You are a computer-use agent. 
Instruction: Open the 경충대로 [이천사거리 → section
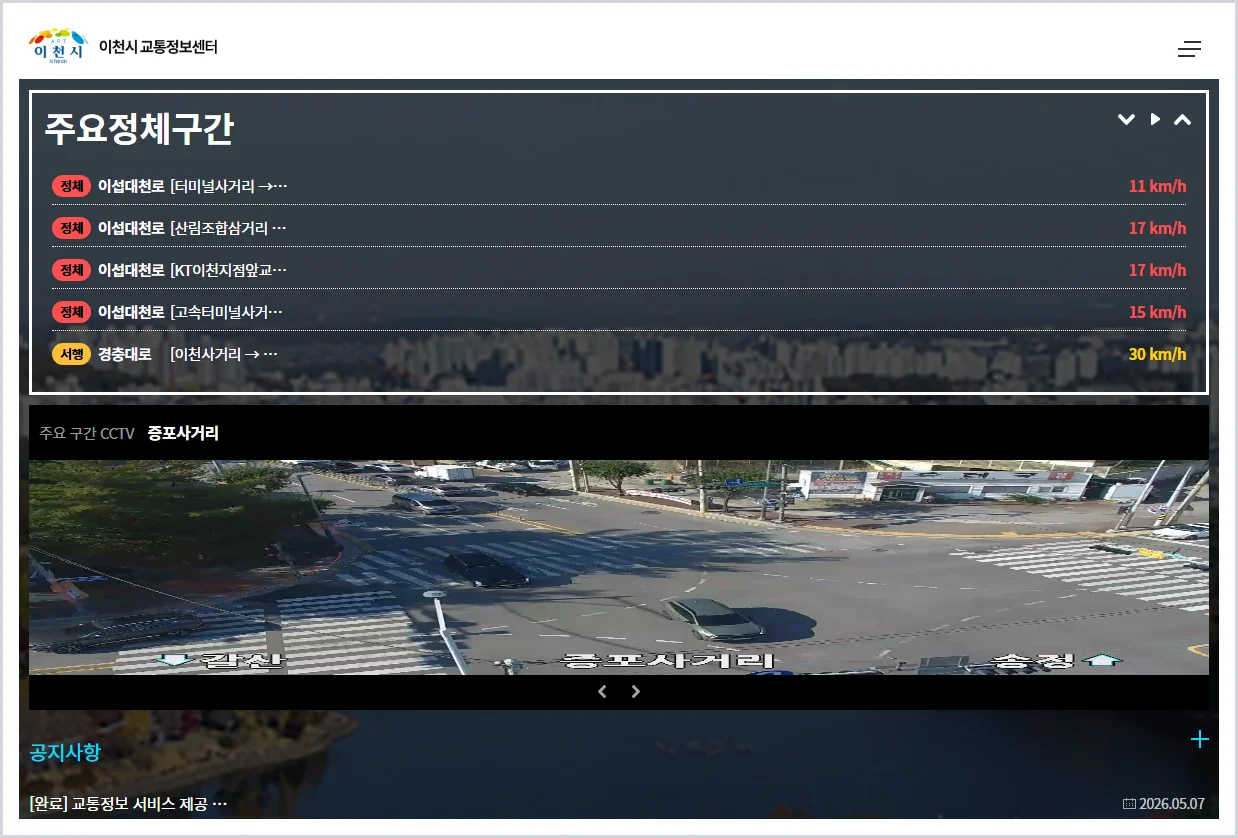tap(188, 354)
